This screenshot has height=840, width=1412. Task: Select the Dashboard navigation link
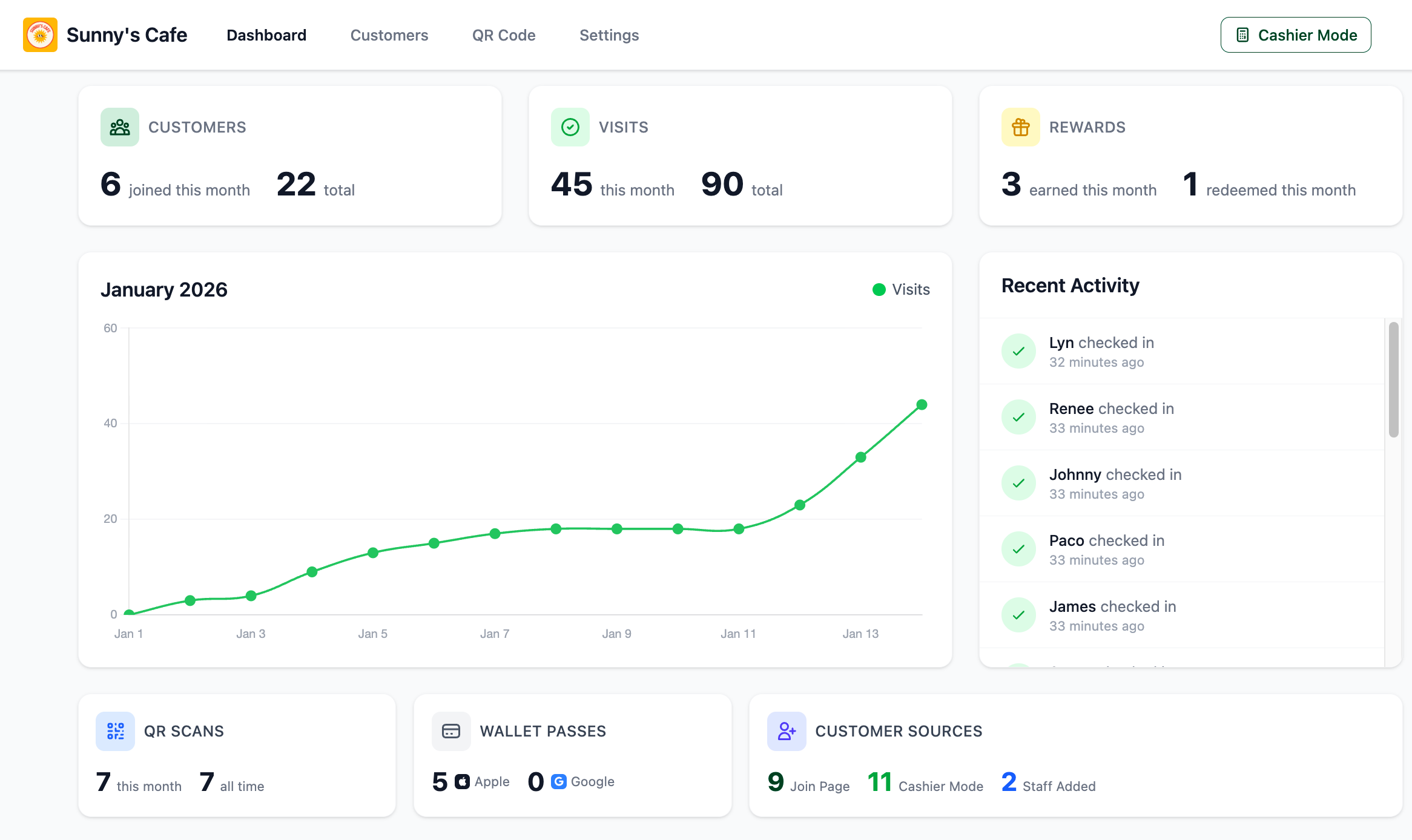[x=266, y=35]
